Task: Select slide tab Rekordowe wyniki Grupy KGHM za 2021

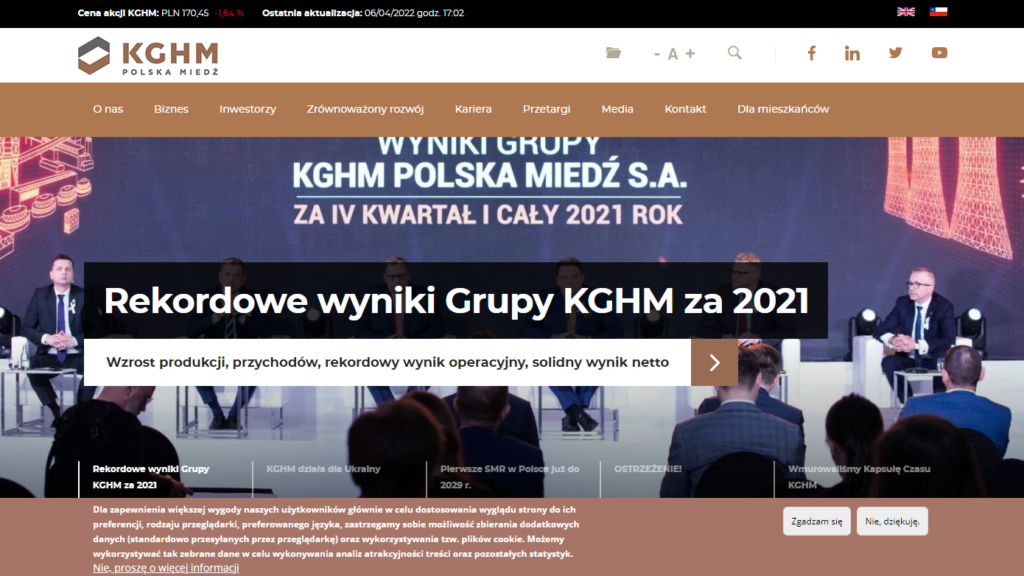Action: click(x=151, y=477)
